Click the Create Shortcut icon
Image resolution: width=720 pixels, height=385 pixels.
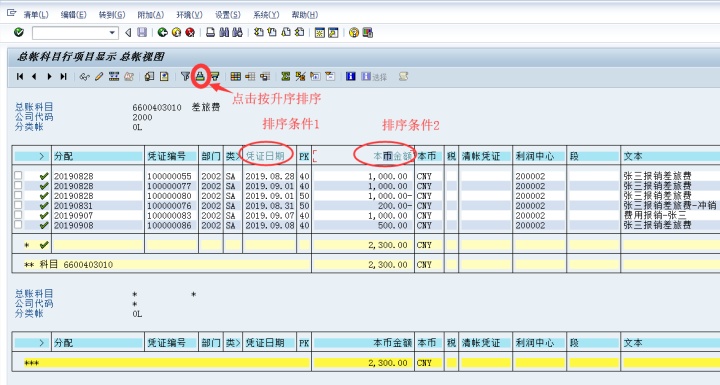pyautogui.click(x=333, y=33)
